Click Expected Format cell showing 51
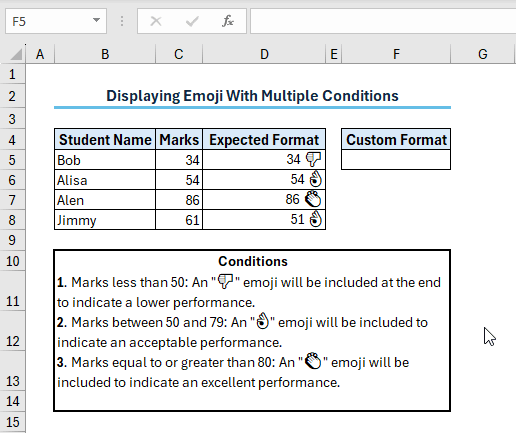The height and width of the screenshot is (433, 516). coord(264,220)
